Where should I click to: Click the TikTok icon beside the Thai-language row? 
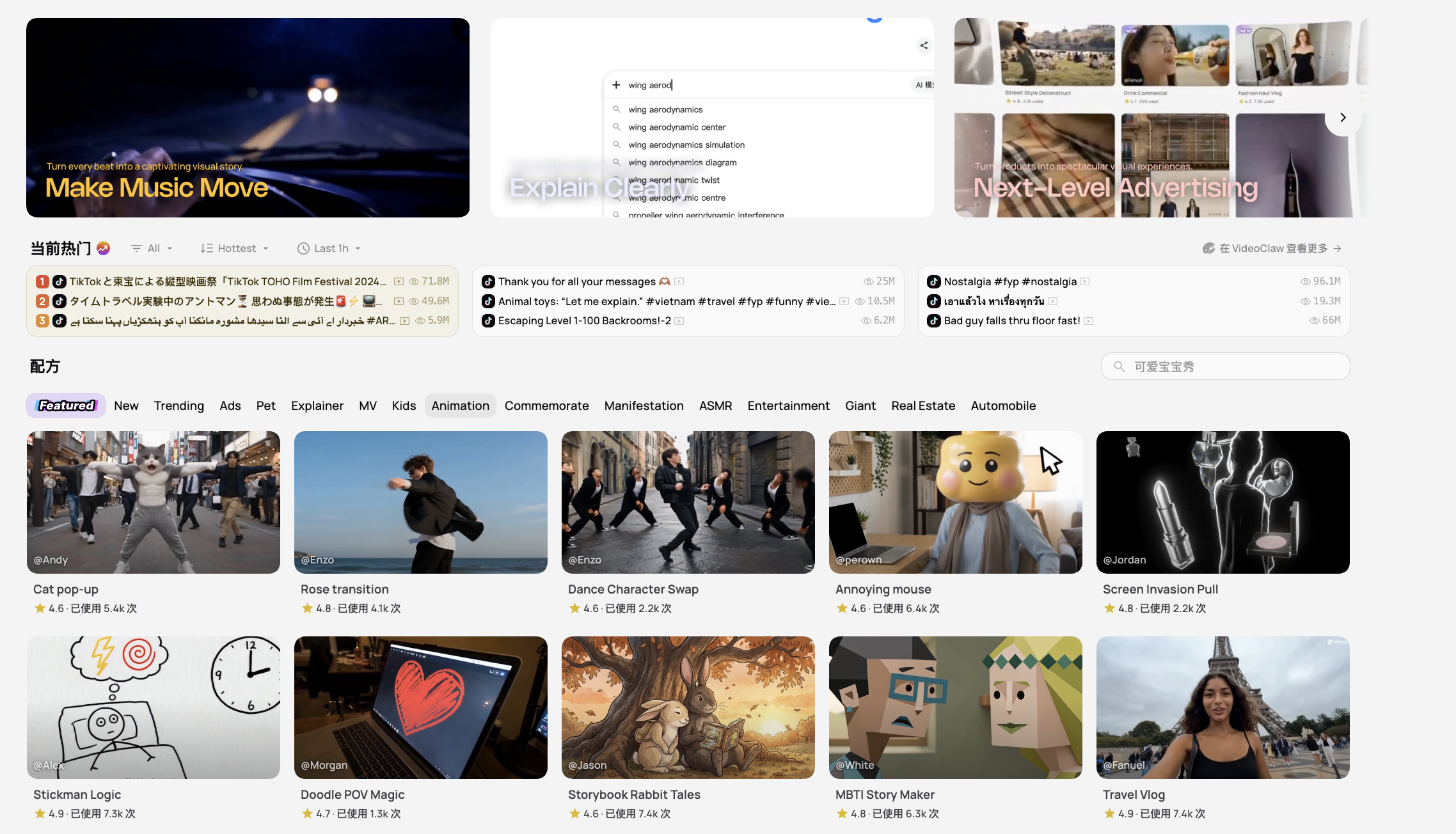coord(934,301)
